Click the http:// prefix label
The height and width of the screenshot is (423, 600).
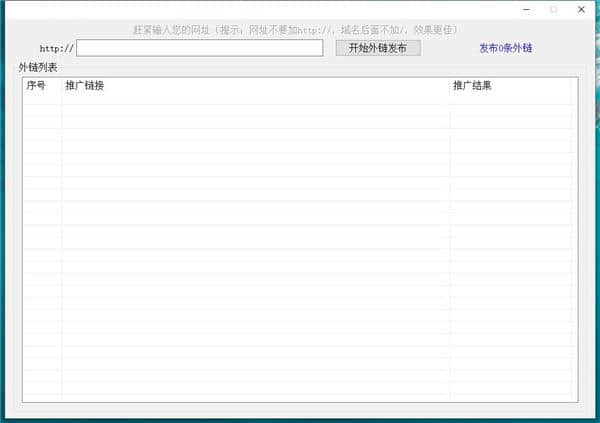tap(56, 48)
